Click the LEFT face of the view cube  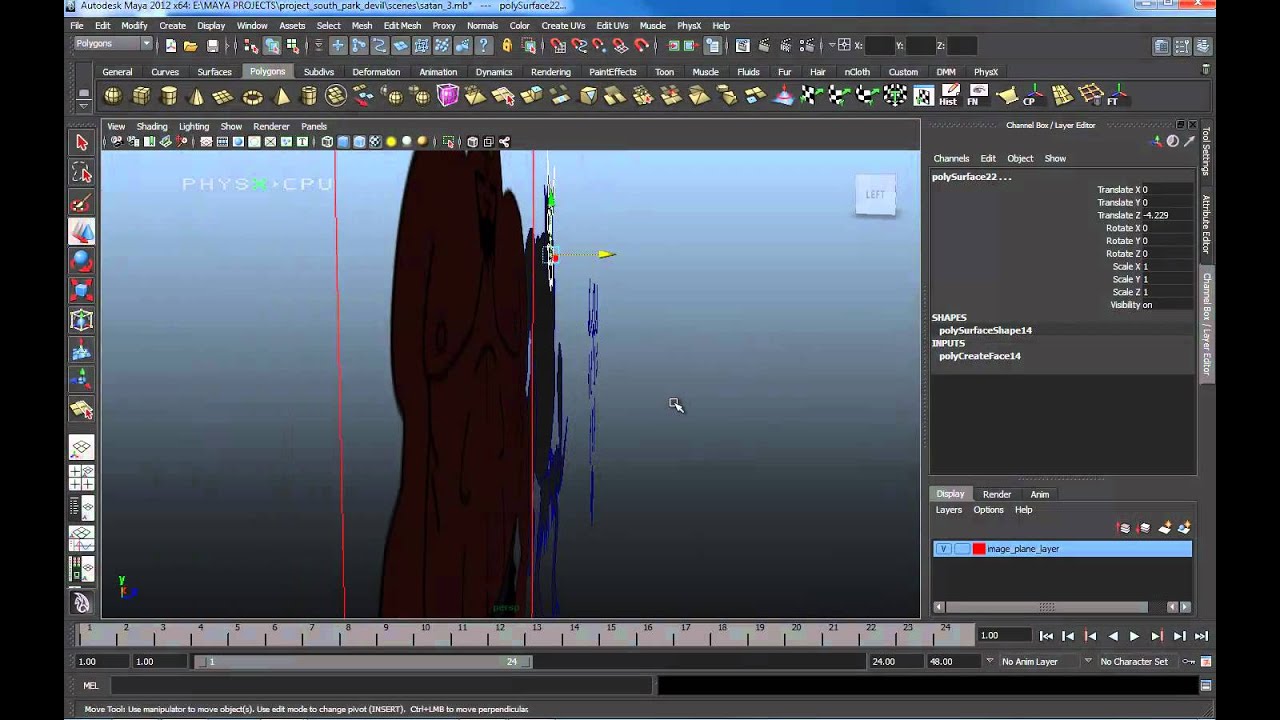(x=875, y=195)
